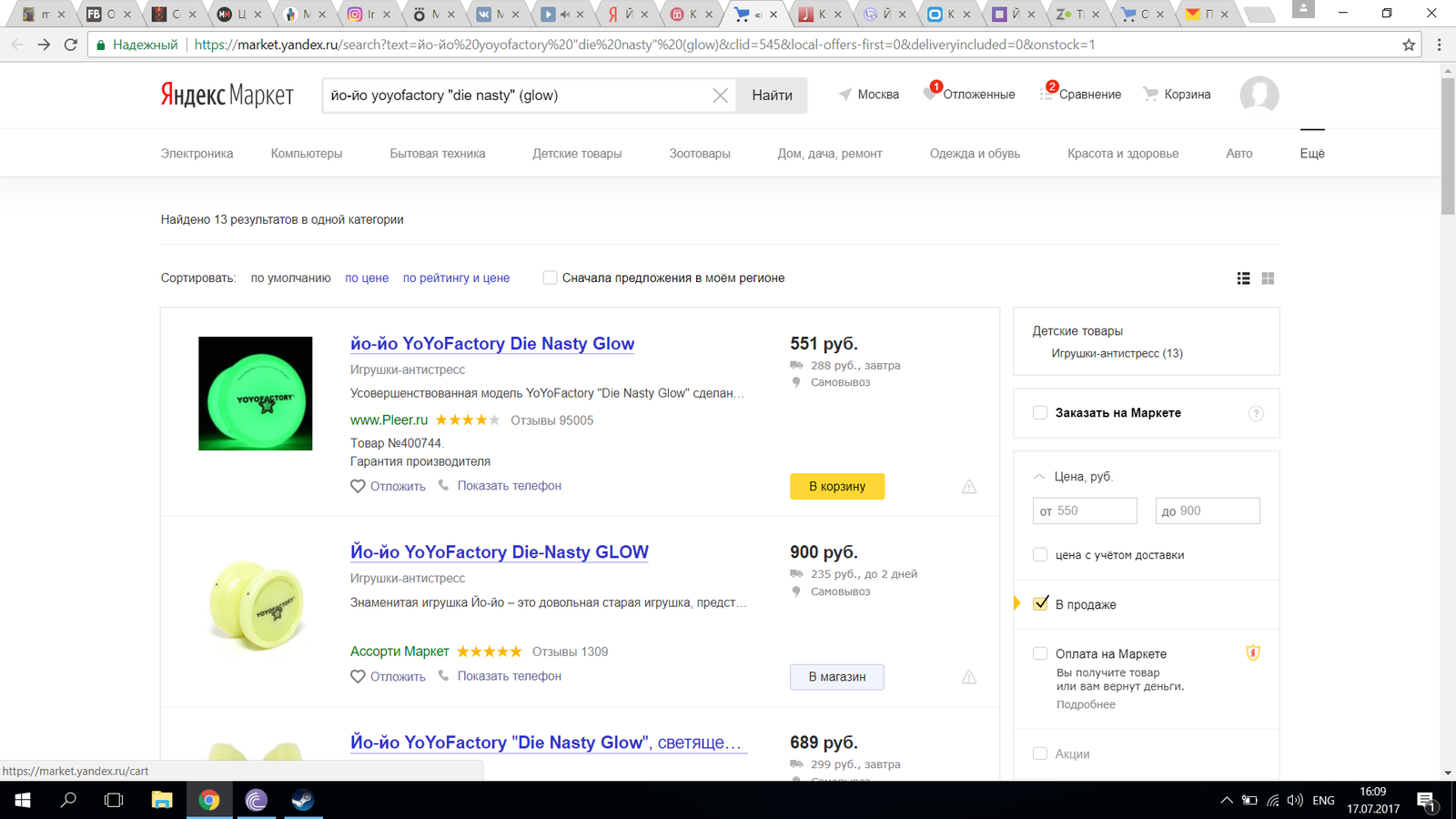
Task: Switch ENG keyboard language in tray
Action: pyautogui.click(x=1323, y=801)
